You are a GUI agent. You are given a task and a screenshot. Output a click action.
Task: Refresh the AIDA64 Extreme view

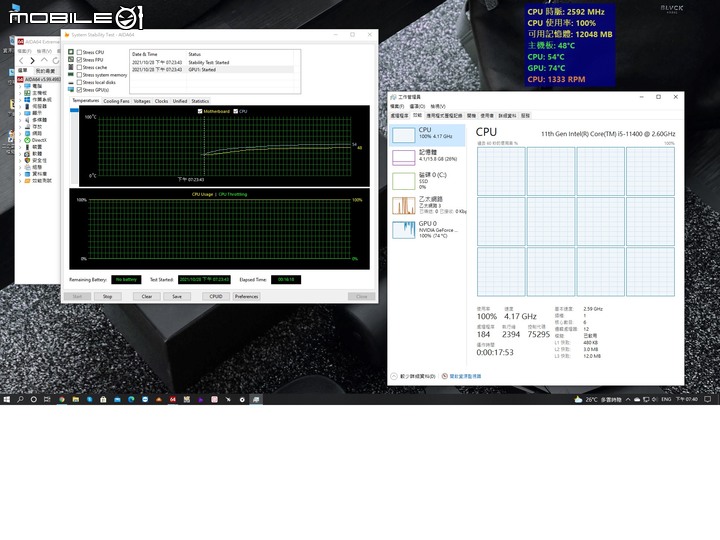point(56,61)
